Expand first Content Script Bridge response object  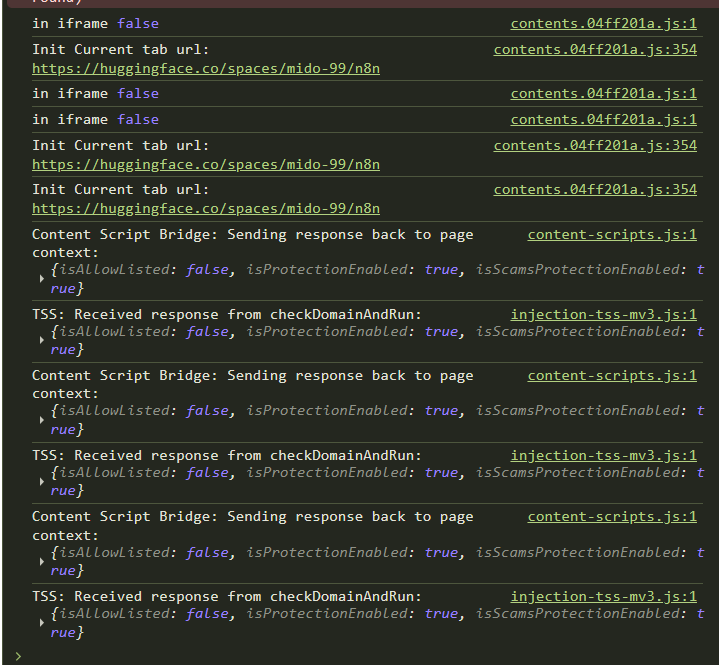point(41,279)
